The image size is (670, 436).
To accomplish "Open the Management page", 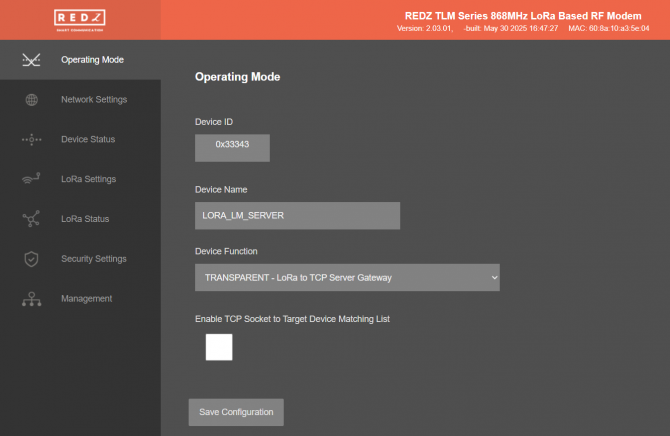I will [80, 298].
